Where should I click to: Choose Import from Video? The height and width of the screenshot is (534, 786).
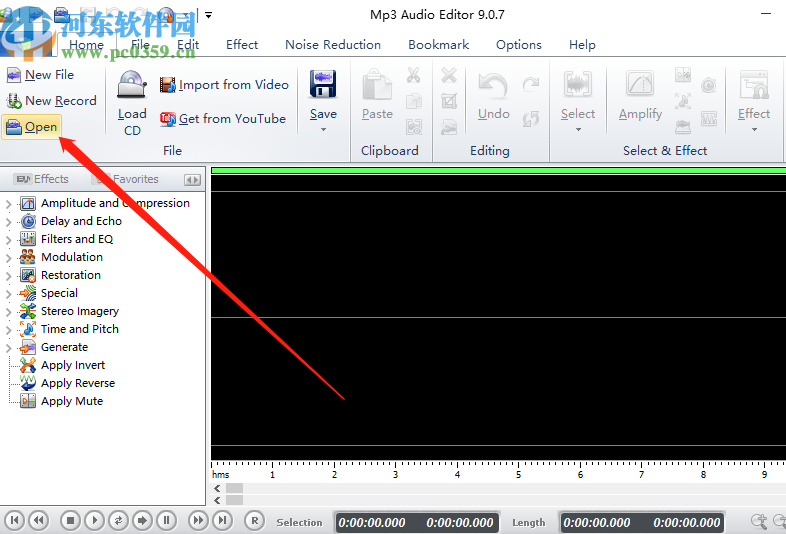(x=224, y=85)
